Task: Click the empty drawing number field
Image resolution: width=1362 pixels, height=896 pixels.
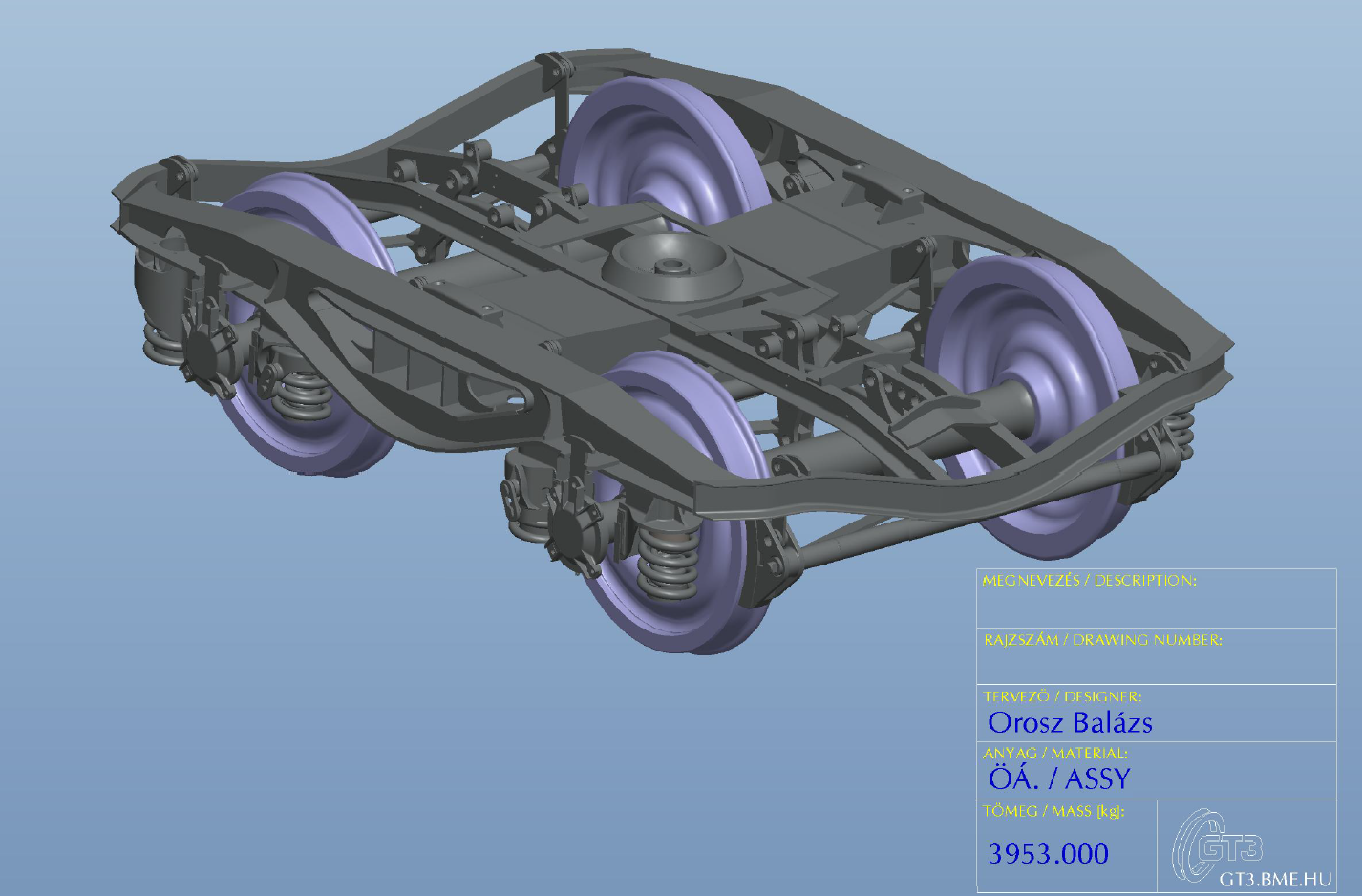Action: [x=1156, y=665]
